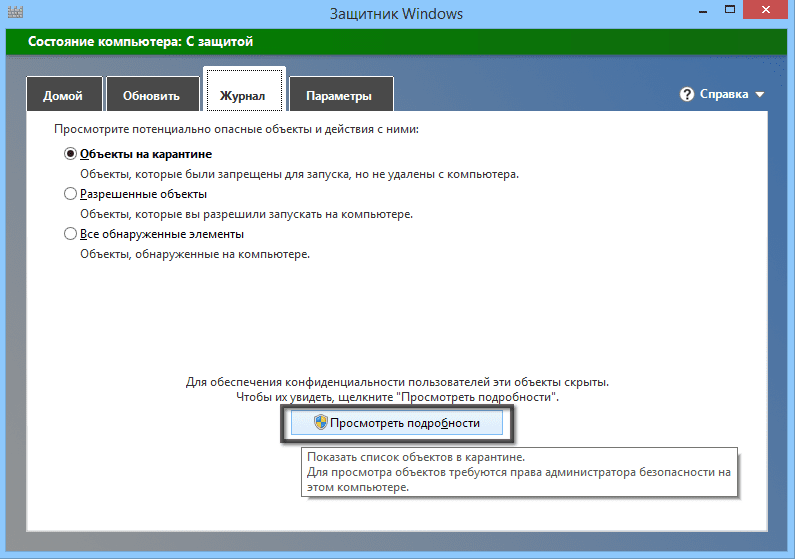The width and height of the screenshot is (795, 559).
Task: Close the Защитник Windows window
Action: tap(766, 10)
